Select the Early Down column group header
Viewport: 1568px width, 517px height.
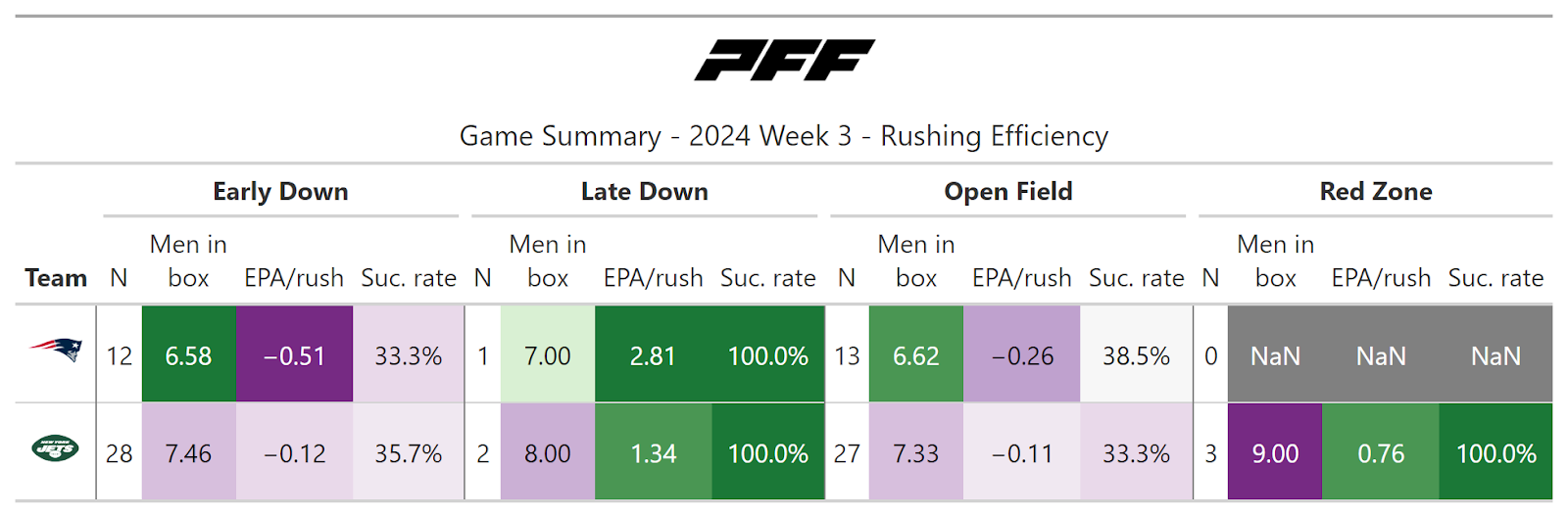click(280, 192)
